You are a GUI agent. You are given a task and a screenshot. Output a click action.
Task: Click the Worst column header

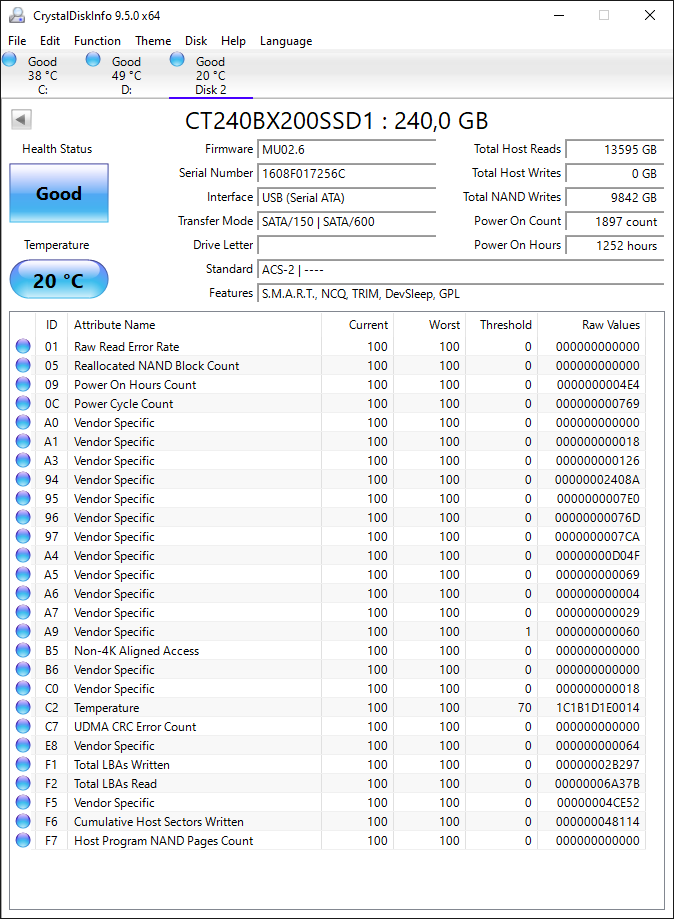tap(430, 325)
